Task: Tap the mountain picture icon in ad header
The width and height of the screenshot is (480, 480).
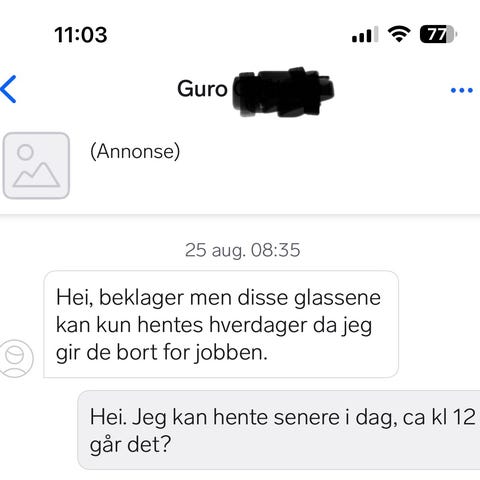Action: pos(36,165)
